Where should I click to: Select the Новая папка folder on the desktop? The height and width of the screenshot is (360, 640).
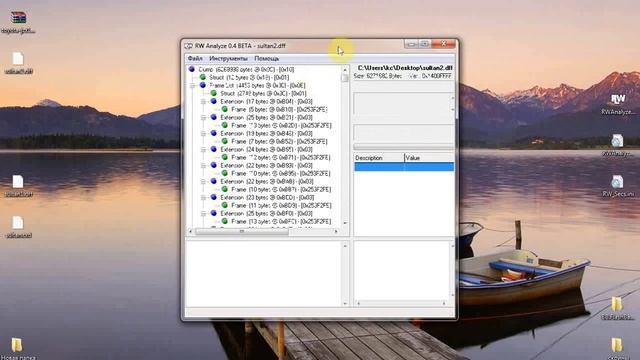coord(17,345)
